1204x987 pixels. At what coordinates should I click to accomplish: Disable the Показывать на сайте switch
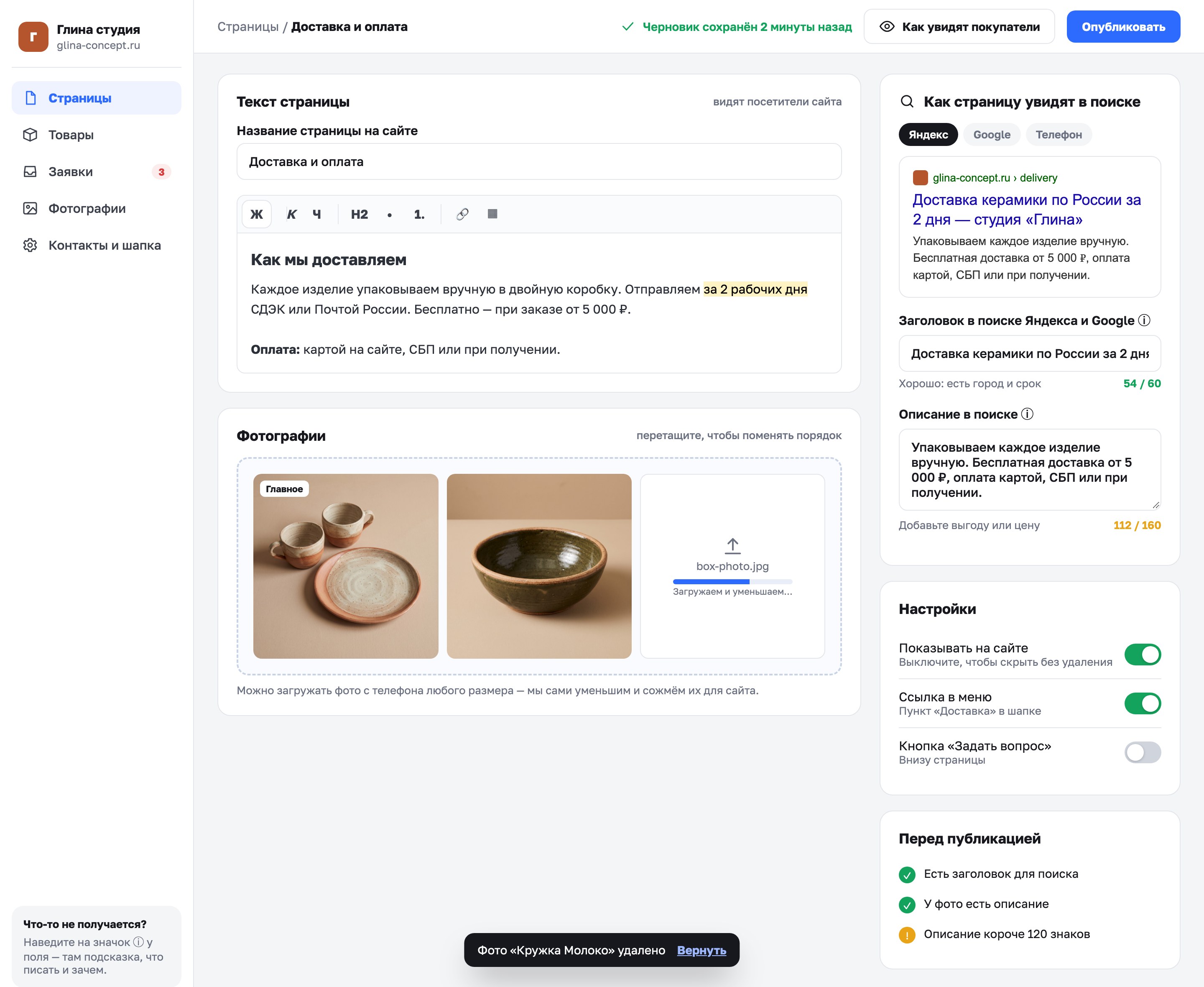pyautogui.click(x=1143, y=655)
